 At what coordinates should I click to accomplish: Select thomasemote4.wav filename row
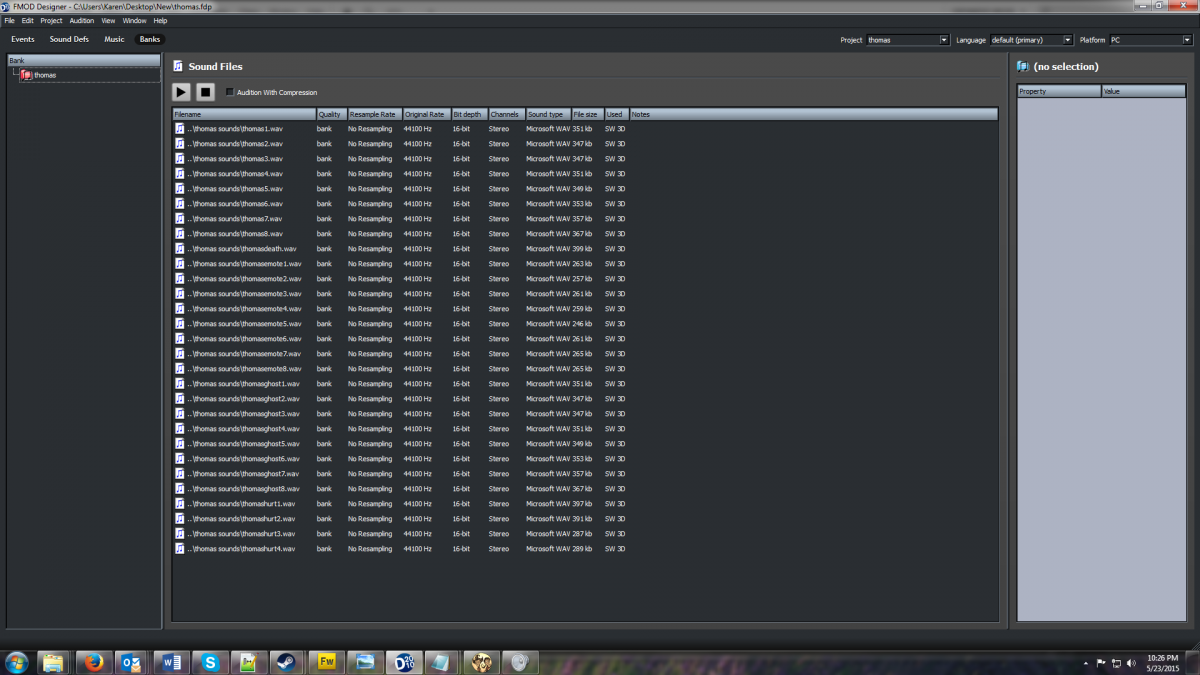point(244,309)
